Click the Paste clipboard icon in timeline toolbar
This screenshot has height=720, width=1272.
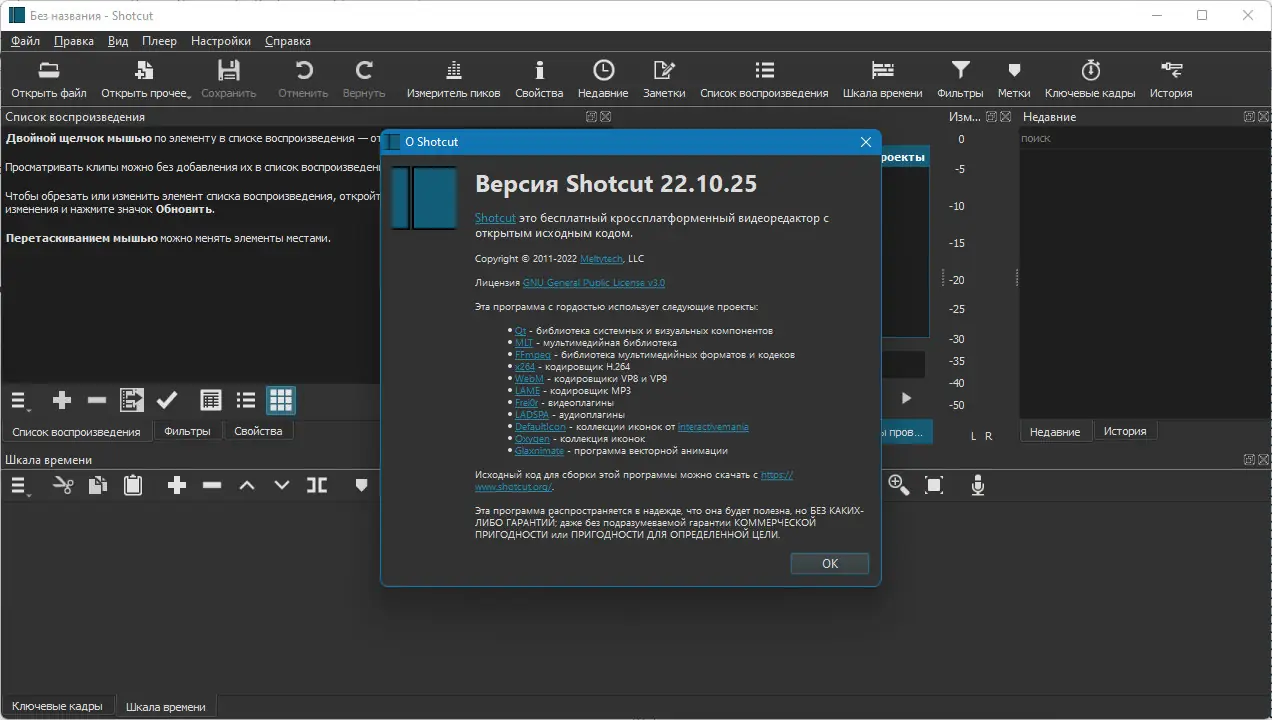(x=132, y=485)
